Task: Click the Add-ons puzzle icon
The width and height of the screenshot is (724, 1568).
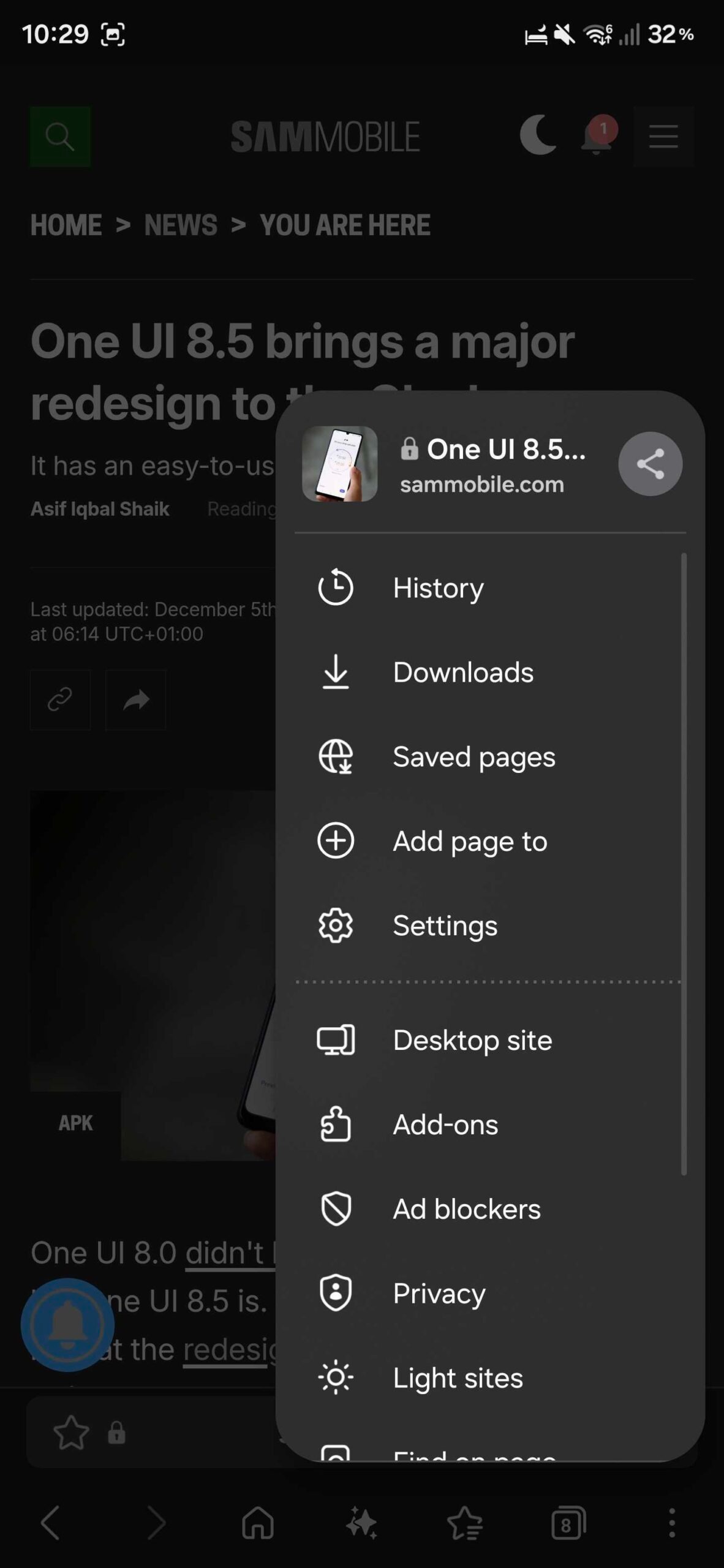Action: click(336, 1124)
